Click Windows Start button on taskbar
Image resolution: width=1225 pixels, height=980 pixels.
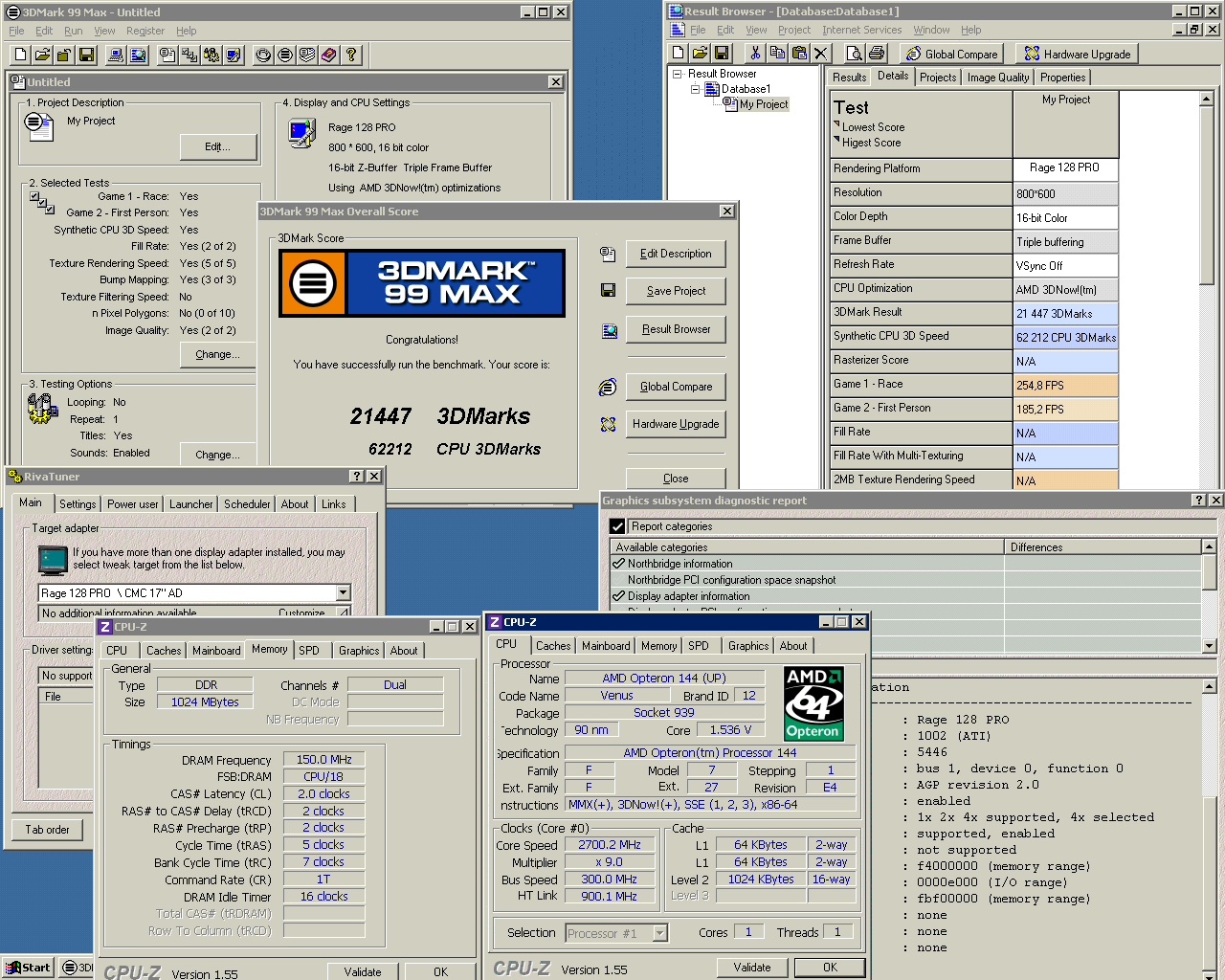point(28,968)
